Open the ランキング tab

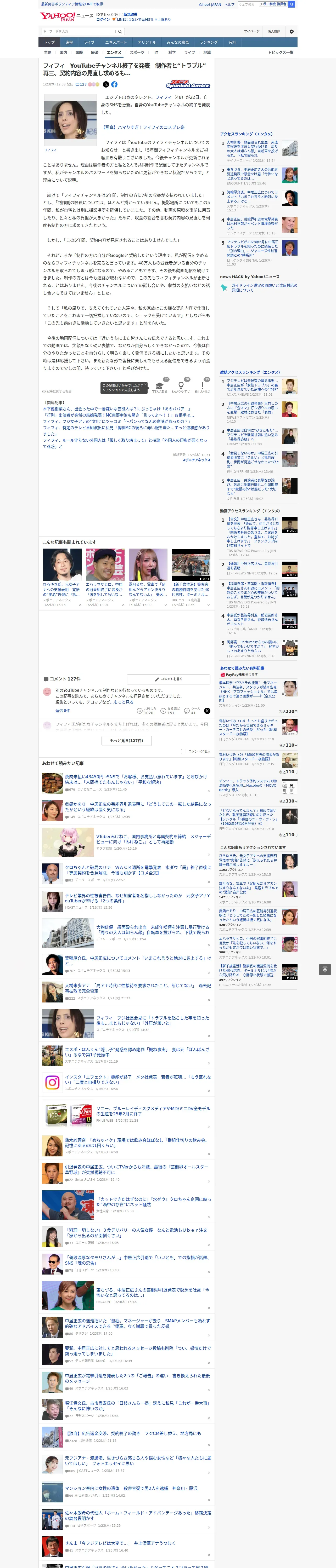[x=209, y=42]
